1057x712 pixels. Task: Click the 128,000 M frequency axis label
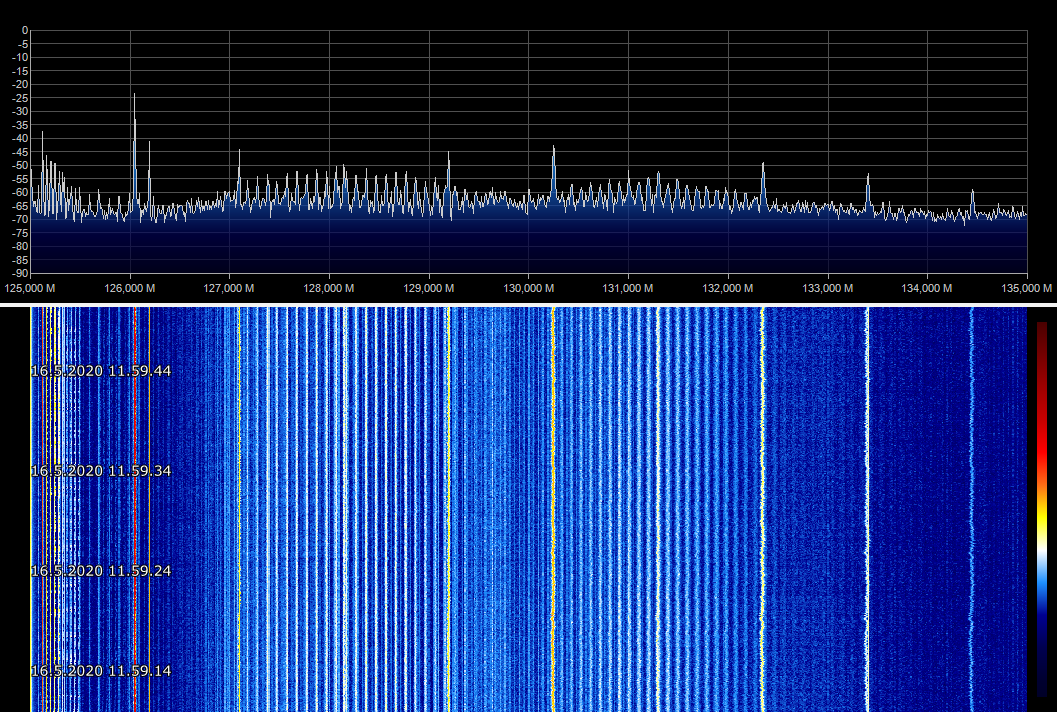click(329, 288)
